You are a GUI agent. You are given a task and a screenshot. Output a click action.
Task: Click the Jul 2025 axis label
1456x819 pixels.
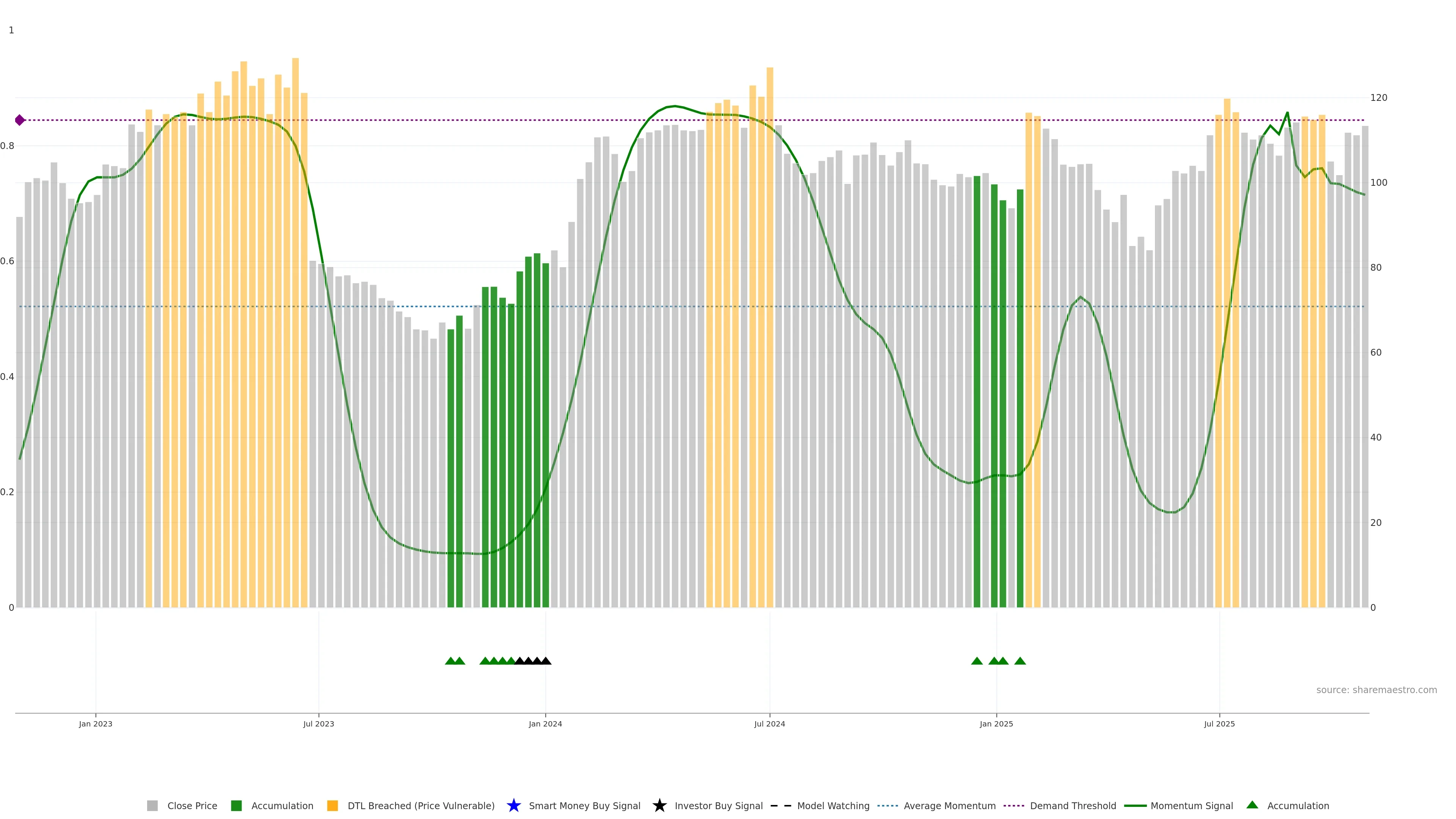pos(1219,723)
